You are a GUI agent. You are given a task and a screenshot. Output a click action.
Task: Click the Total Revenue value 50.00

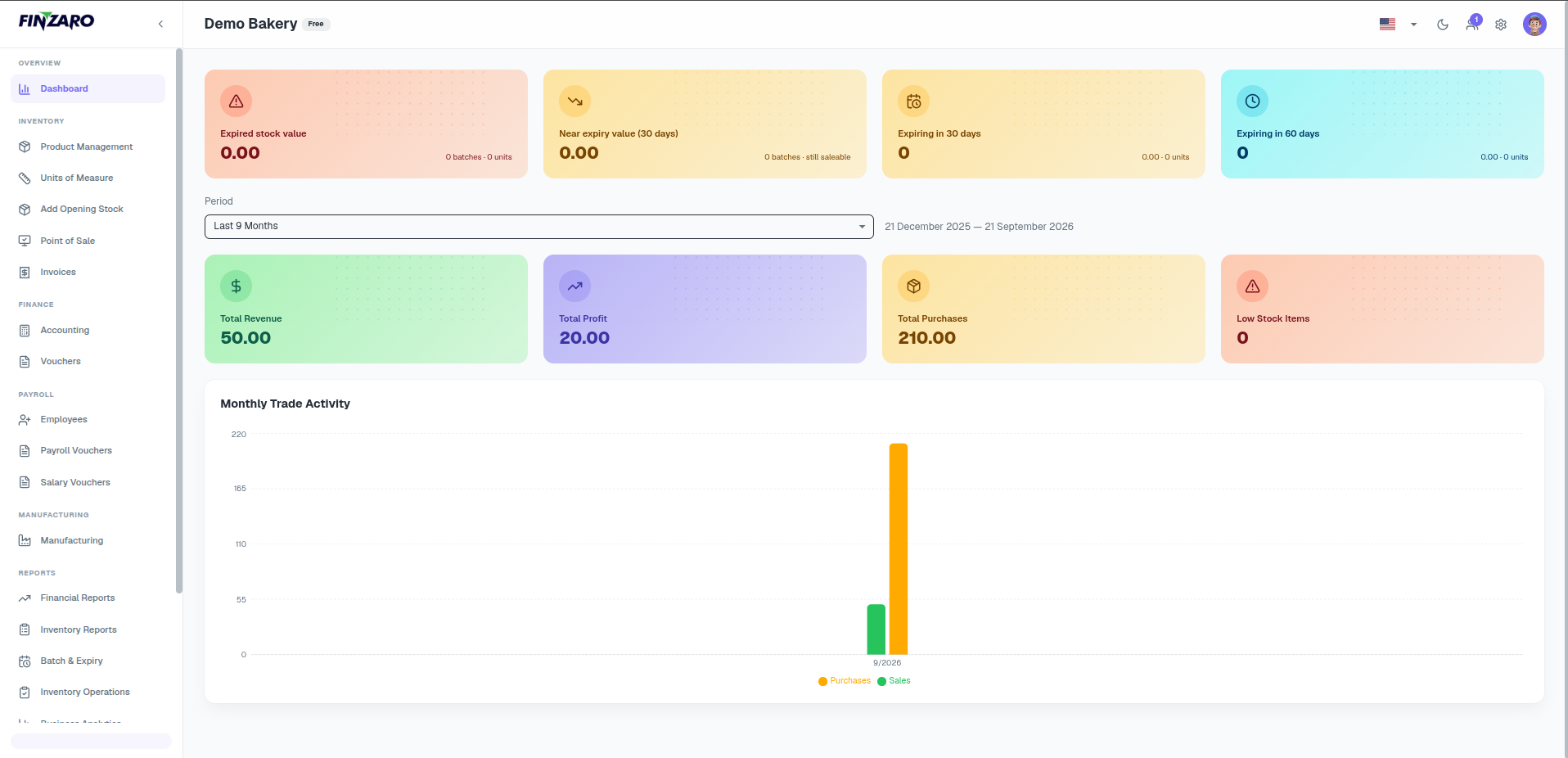(246, 338)
